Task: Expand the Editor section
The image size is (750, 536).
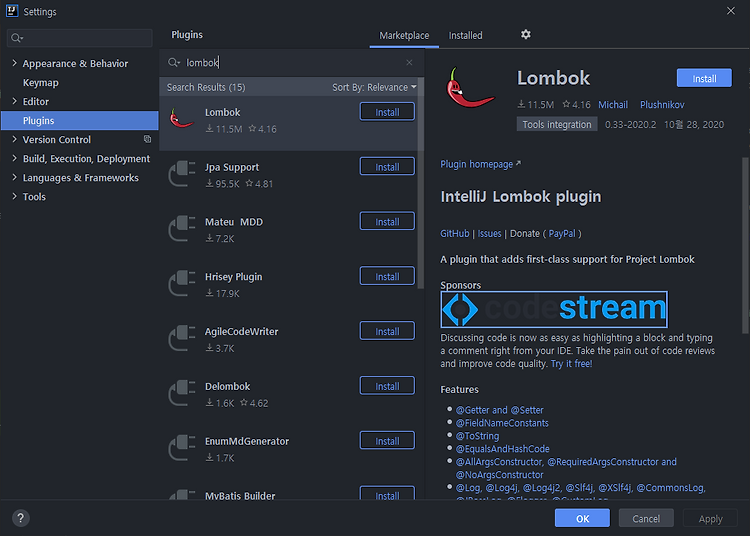Action: coord(14,101)
